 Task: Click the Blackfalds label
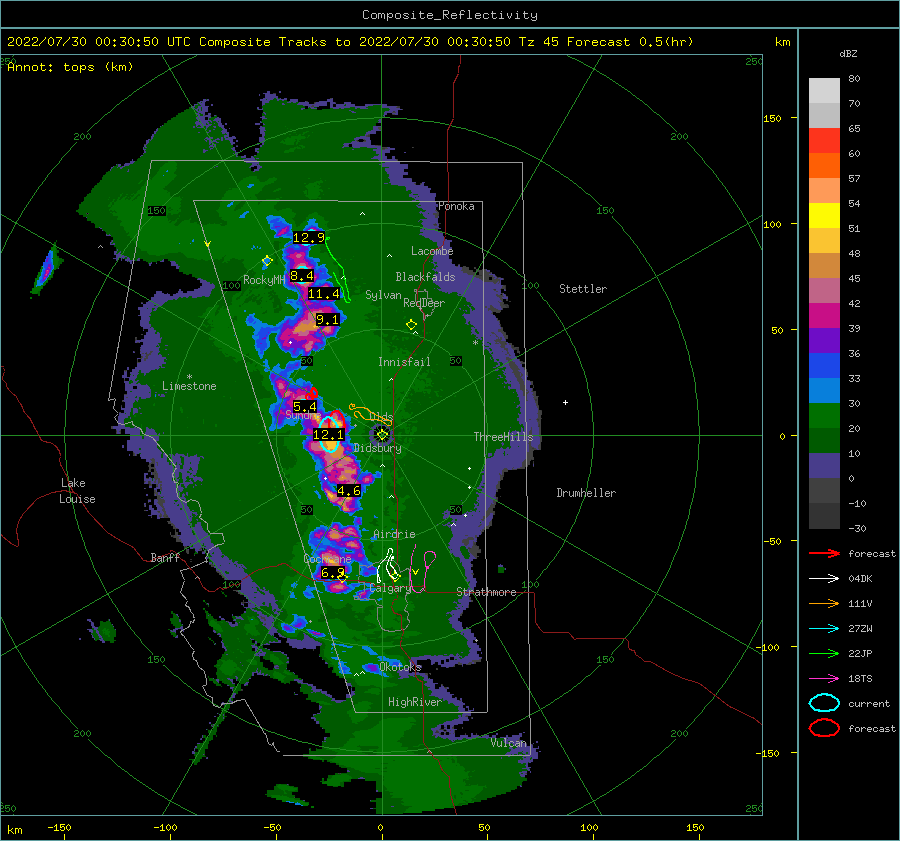pyautogui.click(x=425, y=277)
